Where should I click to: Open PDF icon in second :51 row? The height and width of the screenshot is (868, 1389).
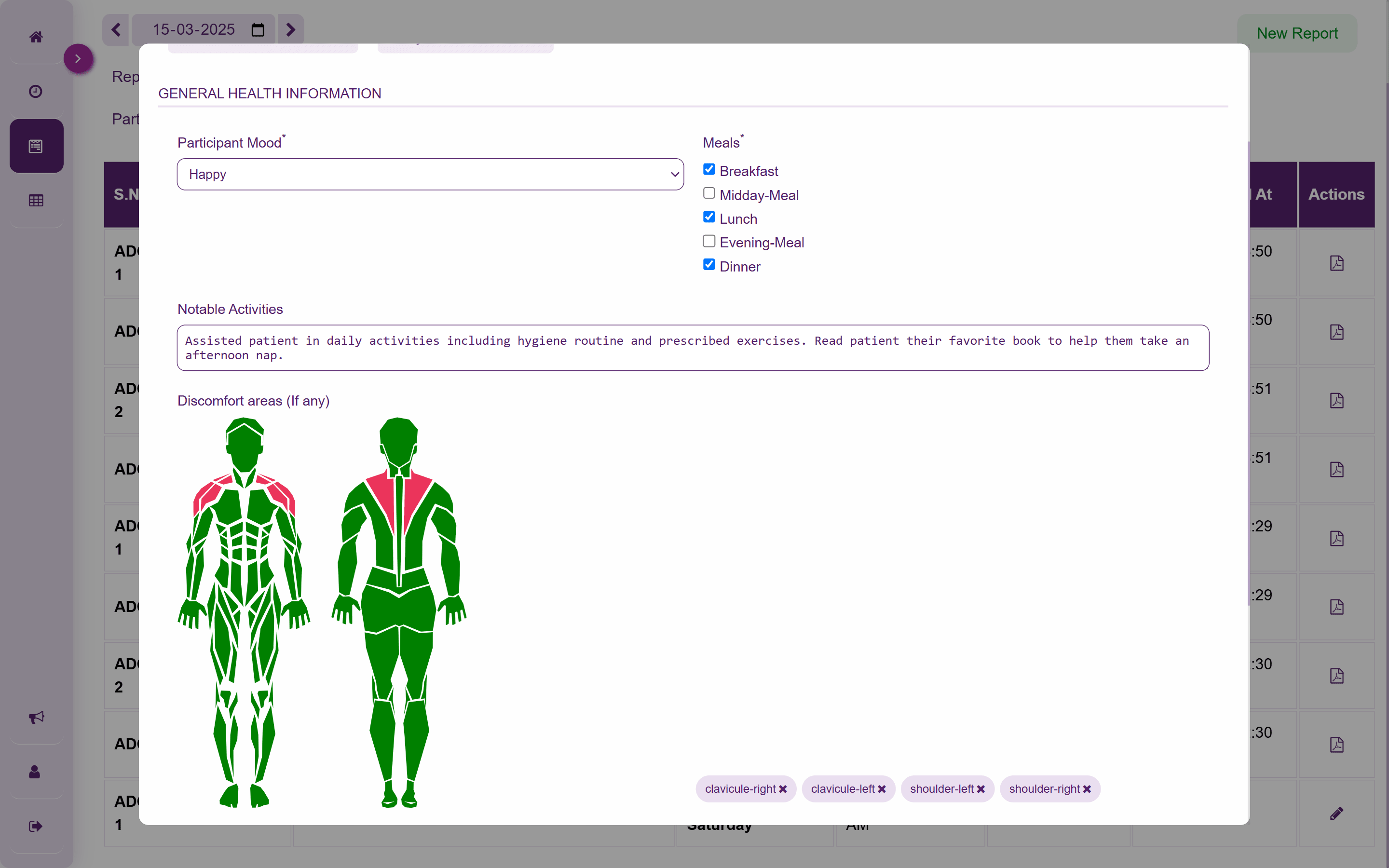[x=1336, y=469]
